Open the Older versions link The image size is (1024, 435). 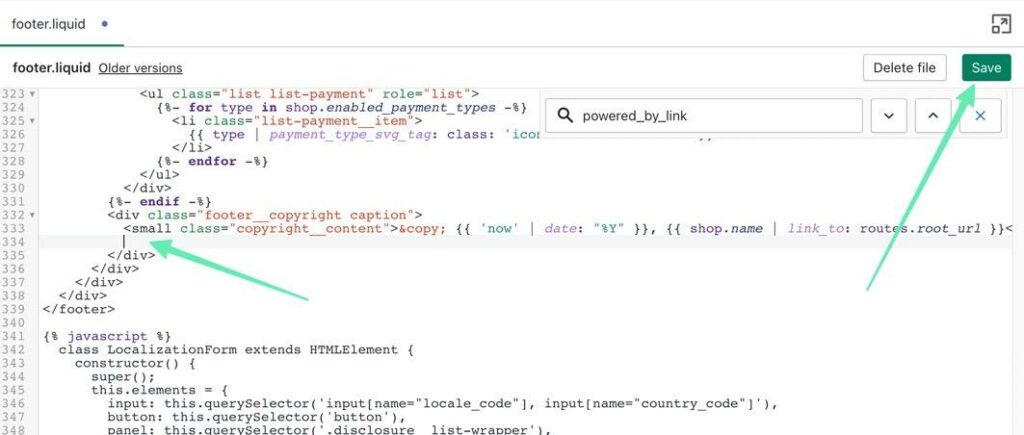tap(140, 68)
